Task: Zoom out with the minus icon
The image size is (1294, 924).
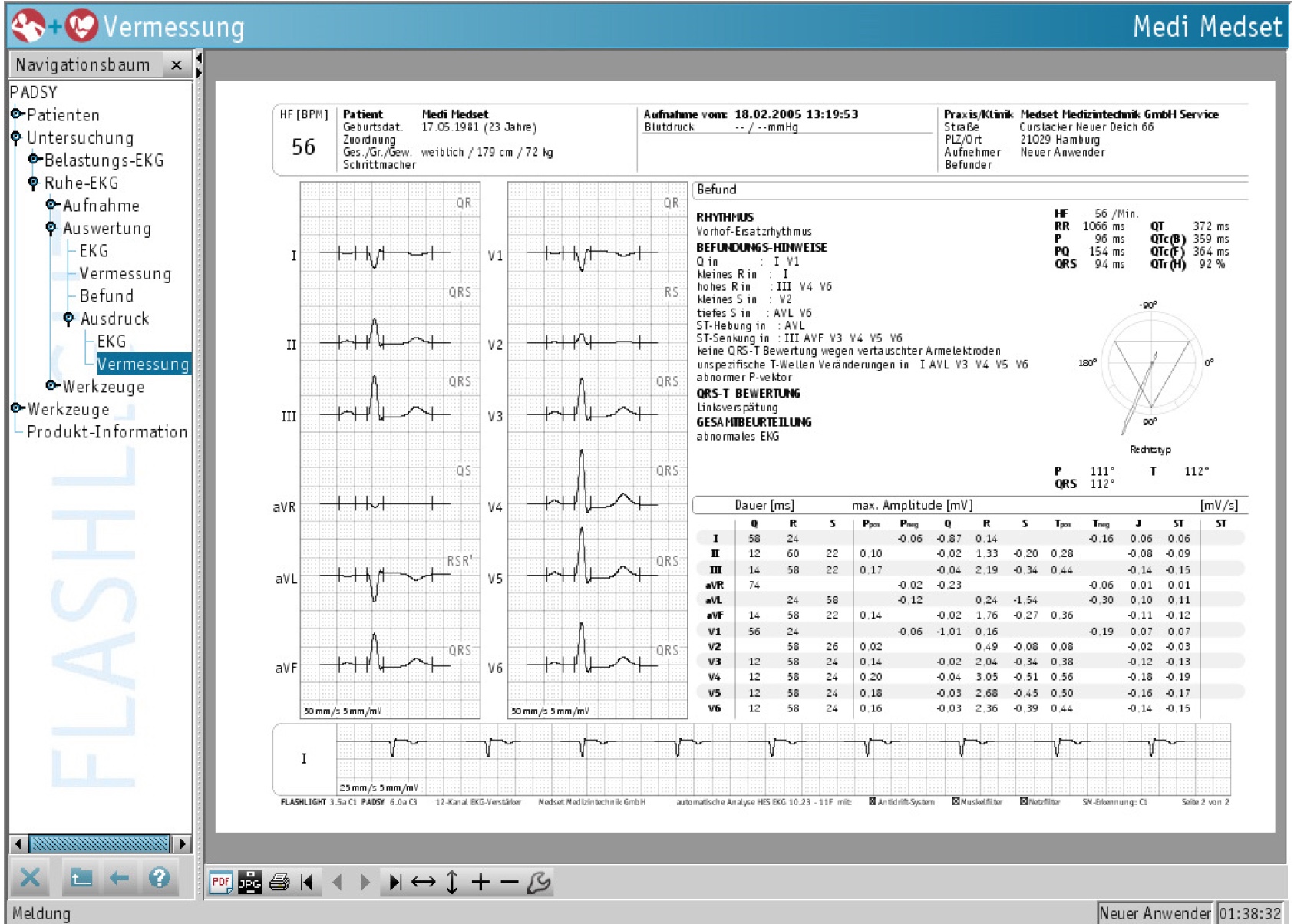Action: point(510,882)
